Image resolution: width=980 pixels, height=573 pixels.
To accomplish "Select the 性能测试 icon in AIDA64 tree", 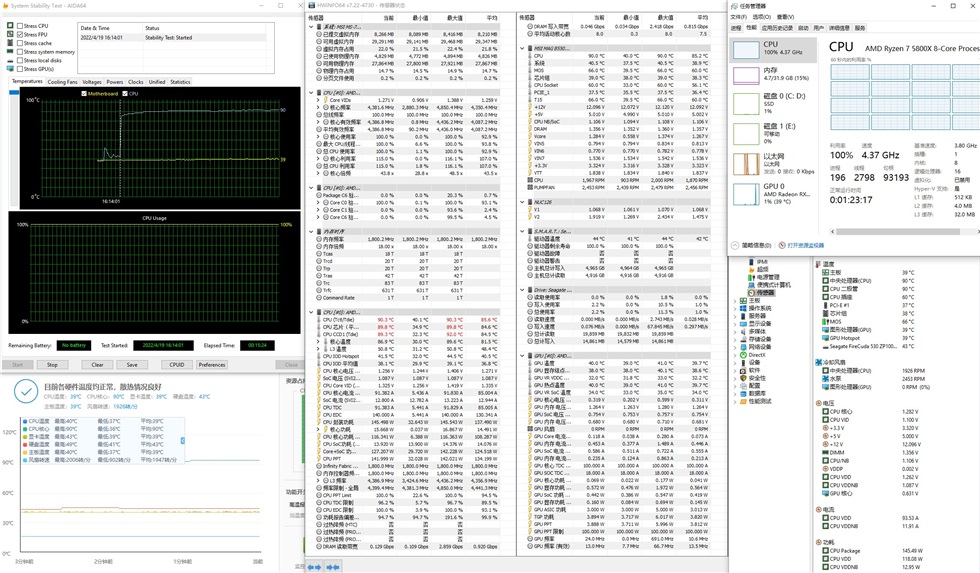I will coord(743,401).
